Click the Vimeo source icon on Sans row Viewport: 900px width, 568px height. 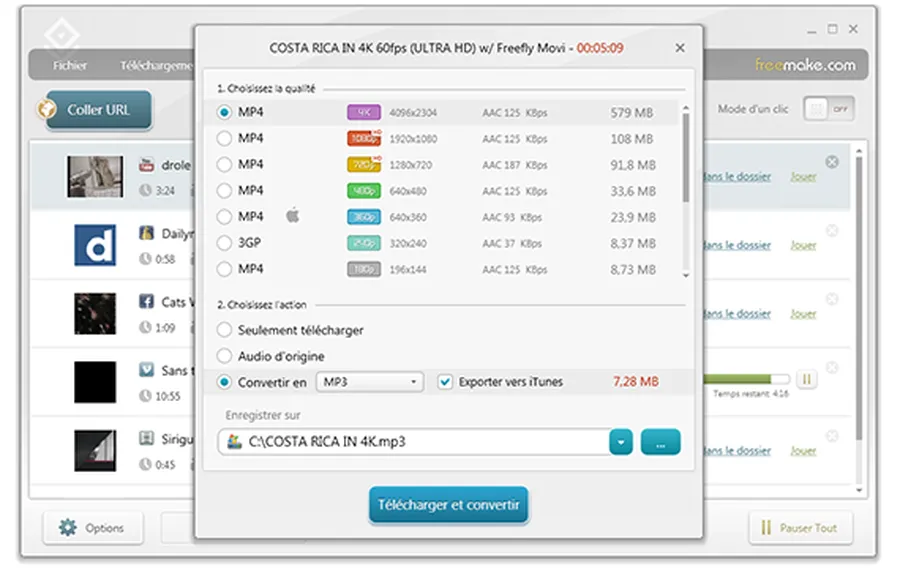pos(146,369)
